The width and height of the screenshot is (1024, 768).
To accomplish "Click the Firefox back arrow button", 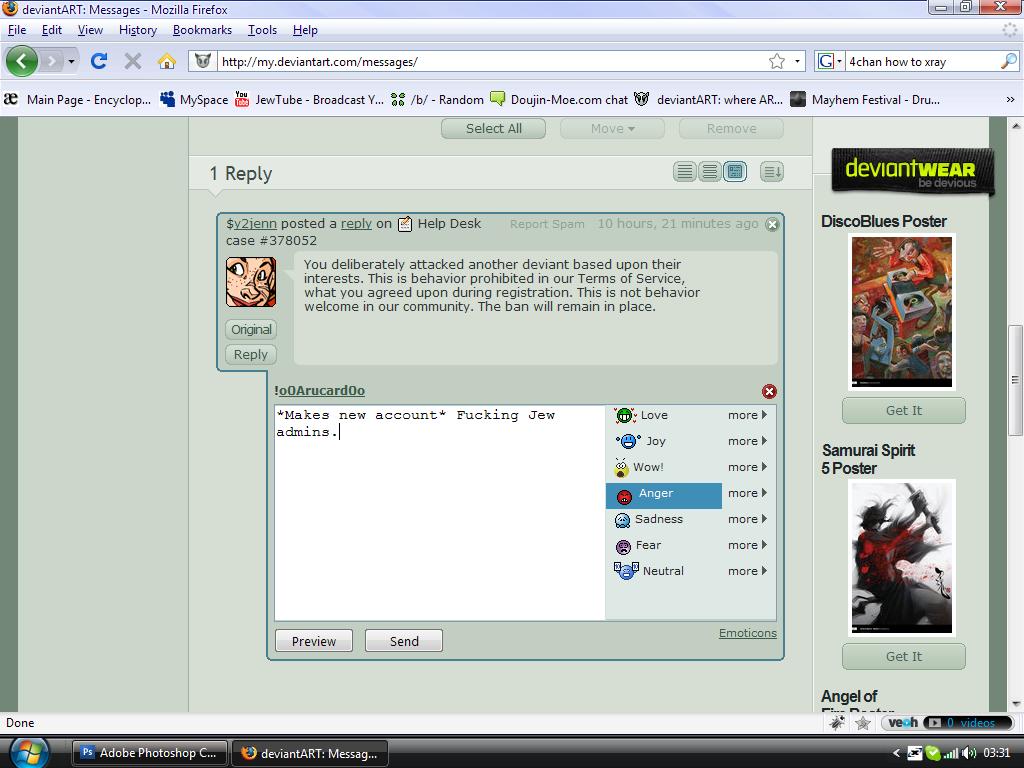I will click(22, 61).
